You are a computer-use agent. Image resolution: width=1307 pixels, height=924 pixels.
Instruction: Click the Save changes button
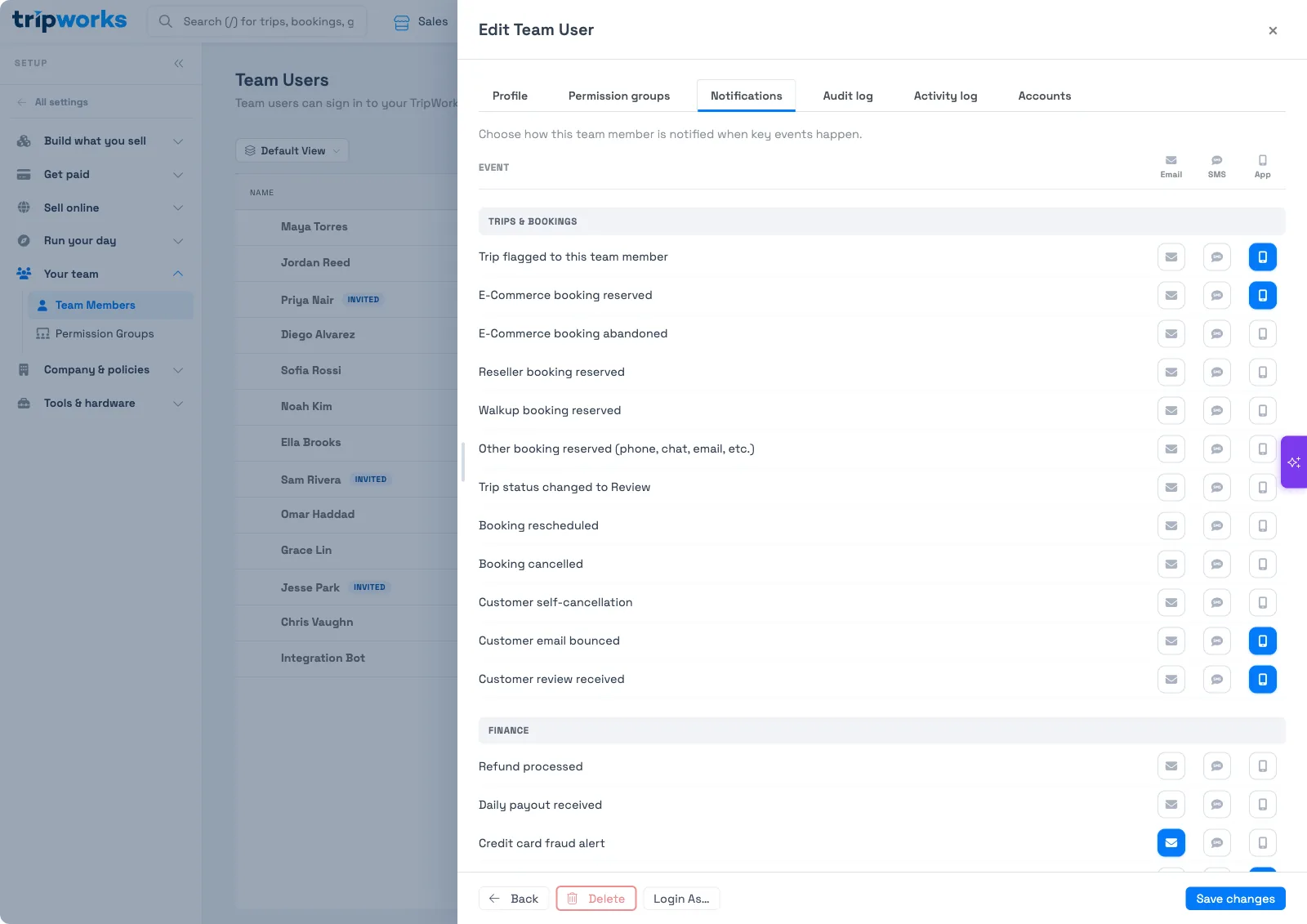pyautogui.click(x=1235, y=899)
